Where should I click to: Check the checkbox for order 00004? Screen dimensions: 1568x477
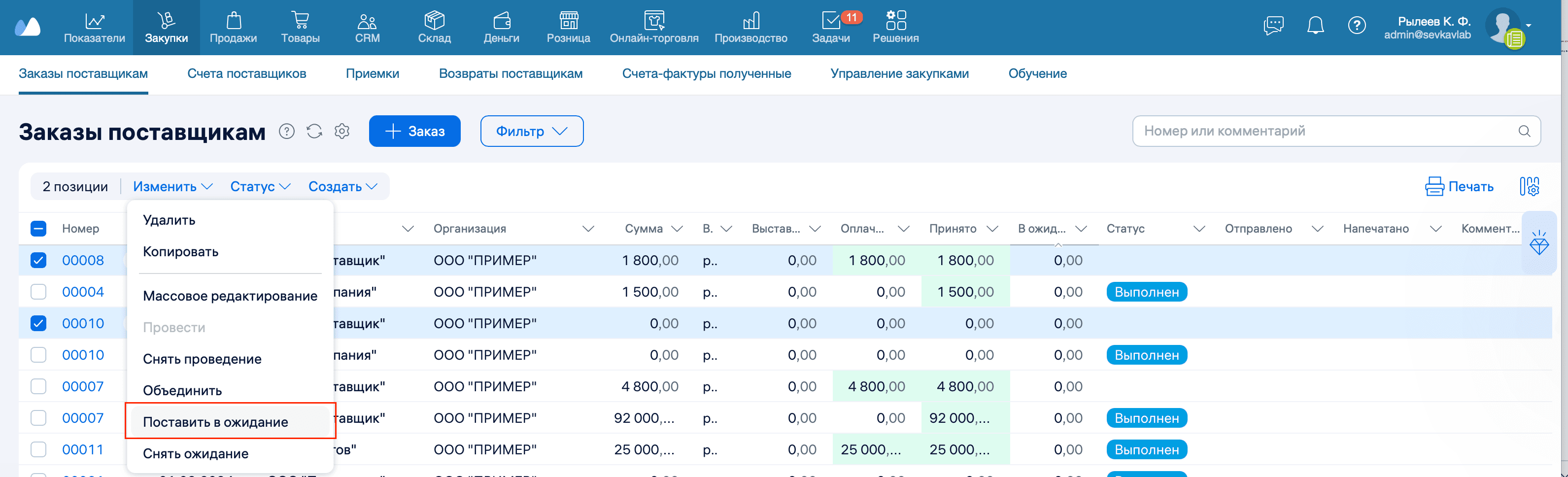click(38, 292)
